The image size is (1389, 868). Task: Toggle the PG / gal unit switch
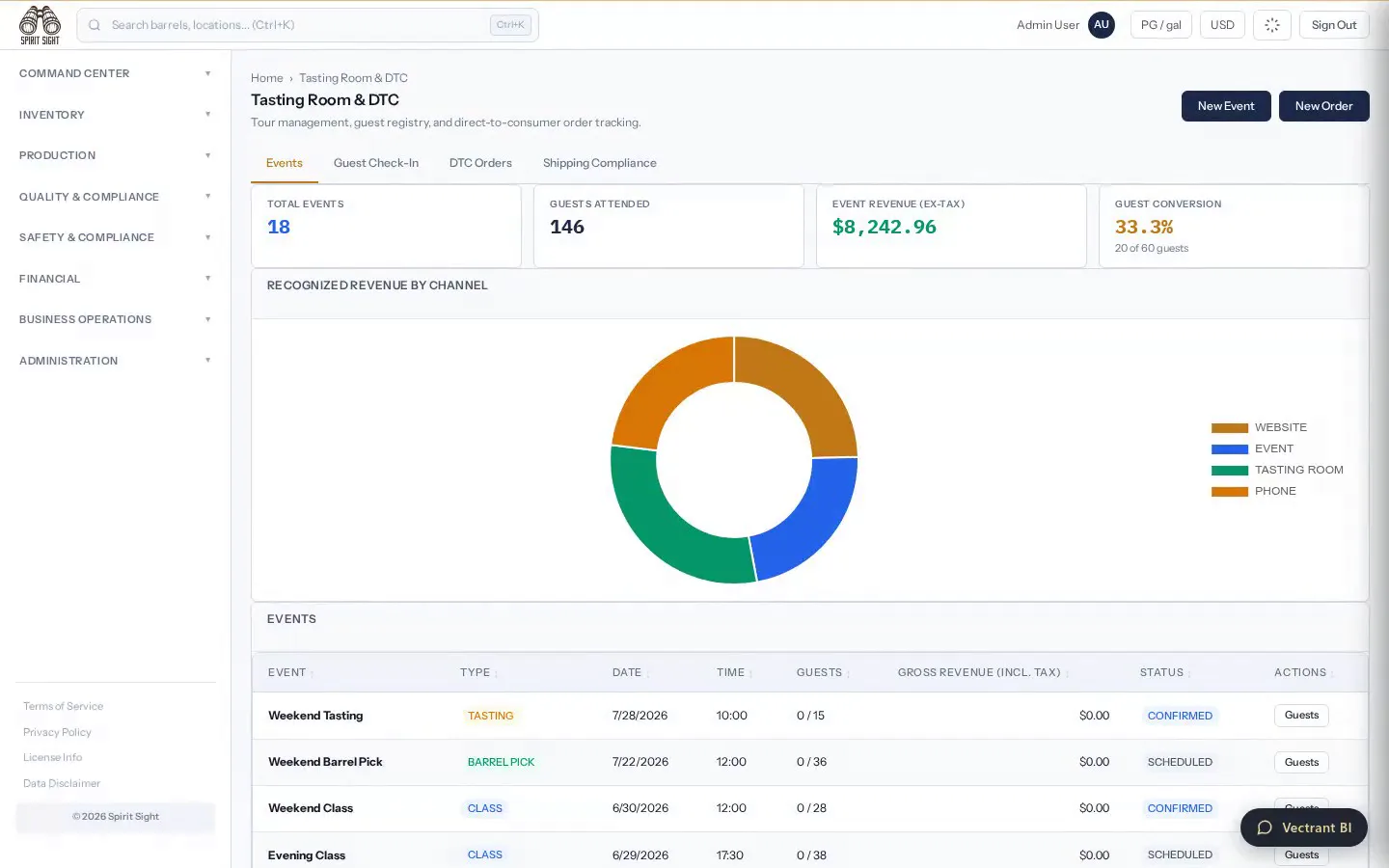coord(1160,25)
